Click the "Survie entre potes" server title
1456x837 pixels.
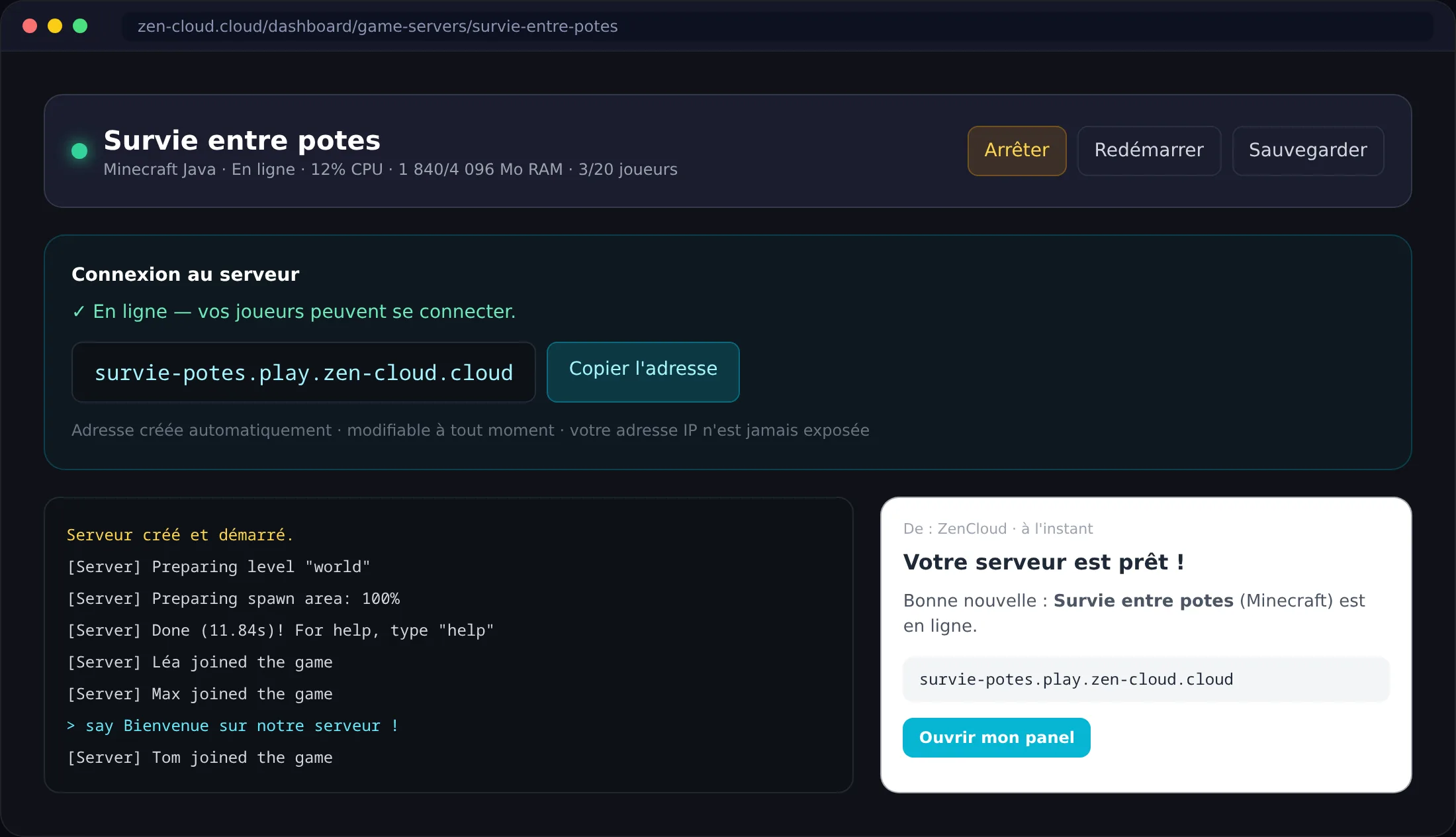(242, 140)
